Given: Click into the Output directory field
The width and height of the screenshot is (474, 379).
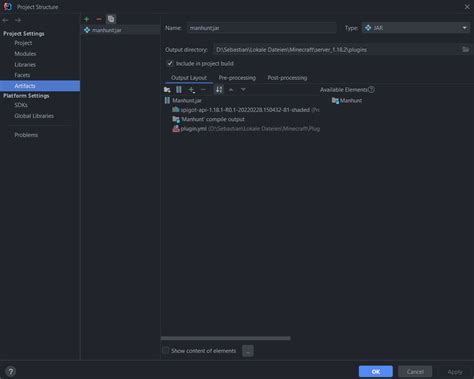Looking at the screenshot, I should pos(336,50).
